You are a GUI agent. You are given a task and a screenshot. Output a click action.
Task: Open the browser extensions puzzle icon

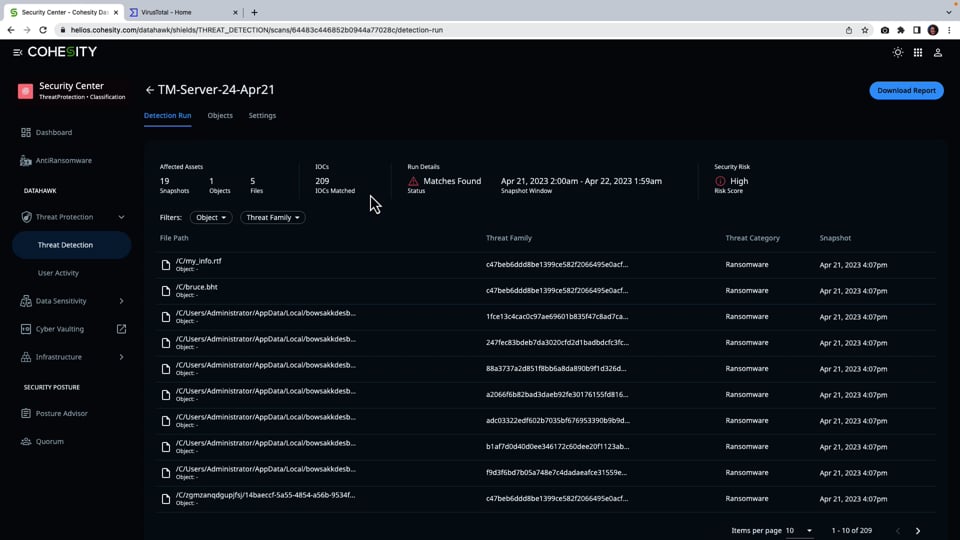[x=901, y=30]
